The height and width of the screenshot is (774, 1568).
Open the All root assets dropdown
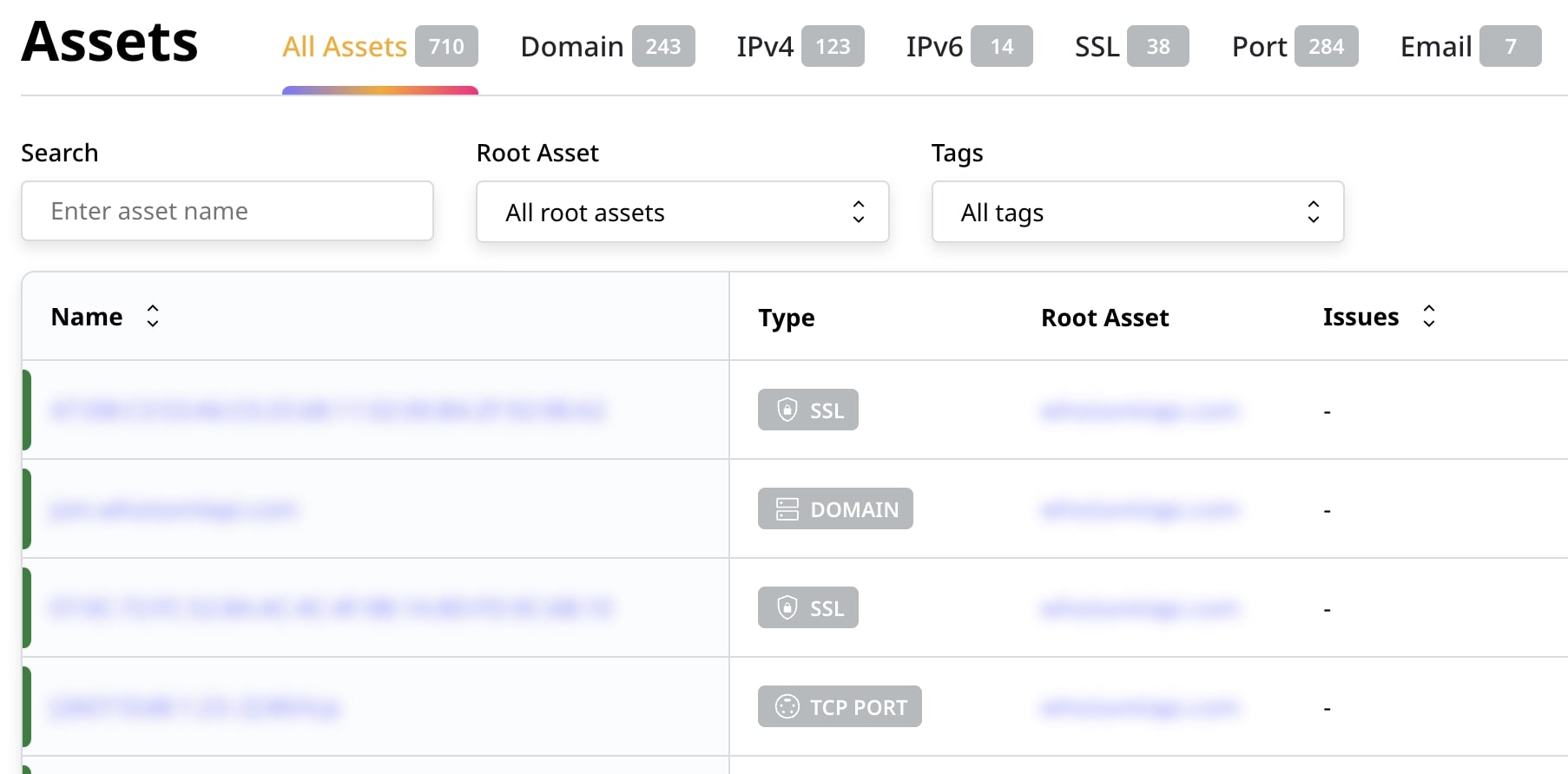click(682, 212)
